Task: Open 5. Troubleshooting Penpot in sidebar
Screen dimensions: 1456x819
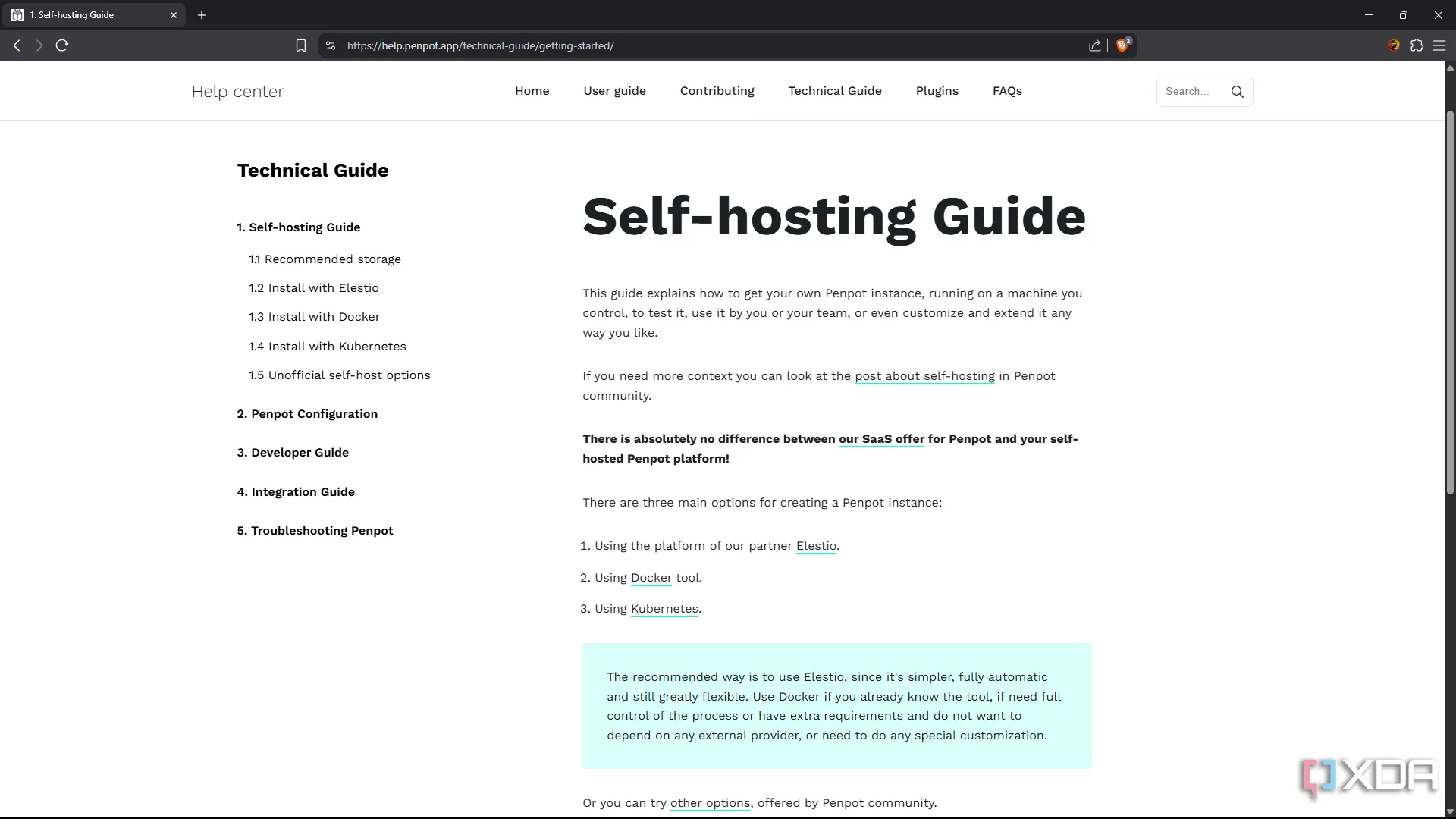Action: coord(315,531)
